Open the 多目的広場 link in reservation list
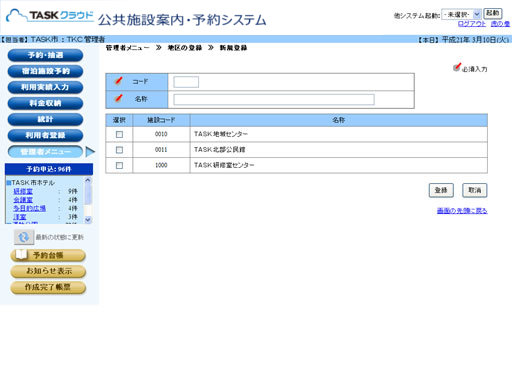The height and width of the screenshot is (384, 512). click(29, 208)
